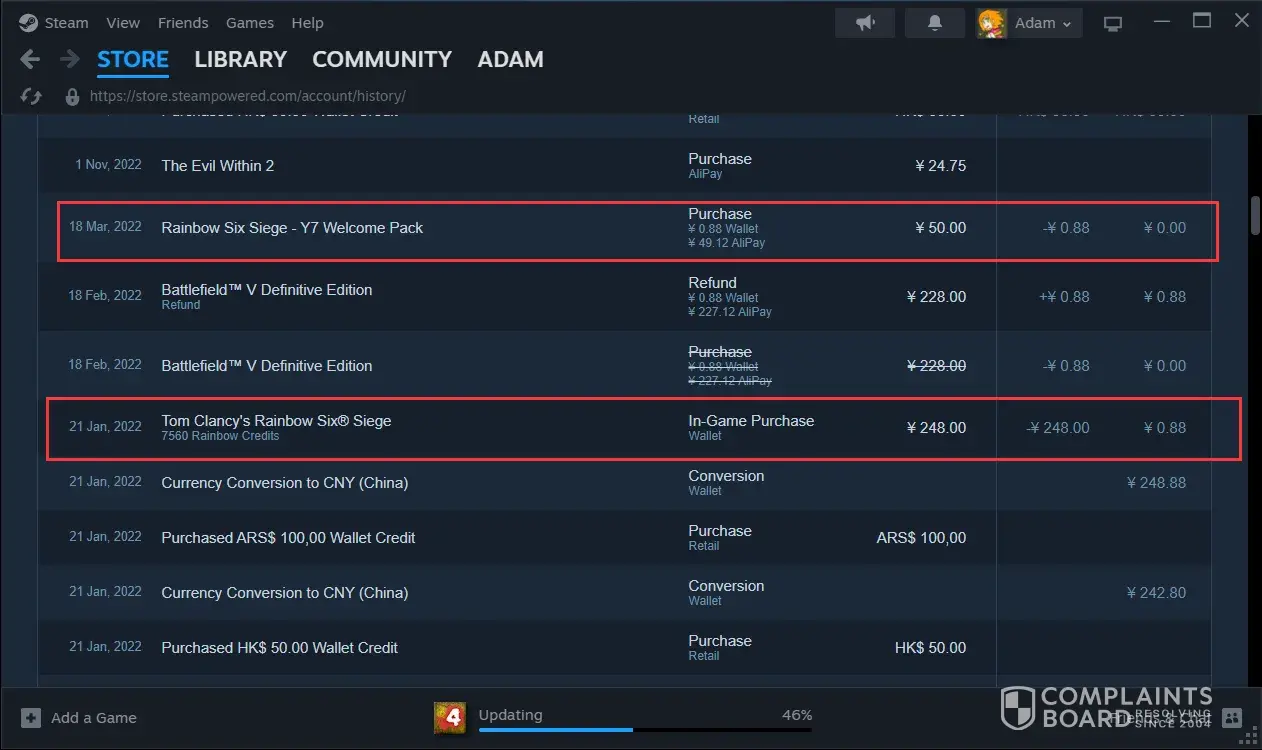Viewport: 1262px width, 750px height.
Task: Click the Add a Game plus icon
Action: pyautogui.click(x=31, y=718)
